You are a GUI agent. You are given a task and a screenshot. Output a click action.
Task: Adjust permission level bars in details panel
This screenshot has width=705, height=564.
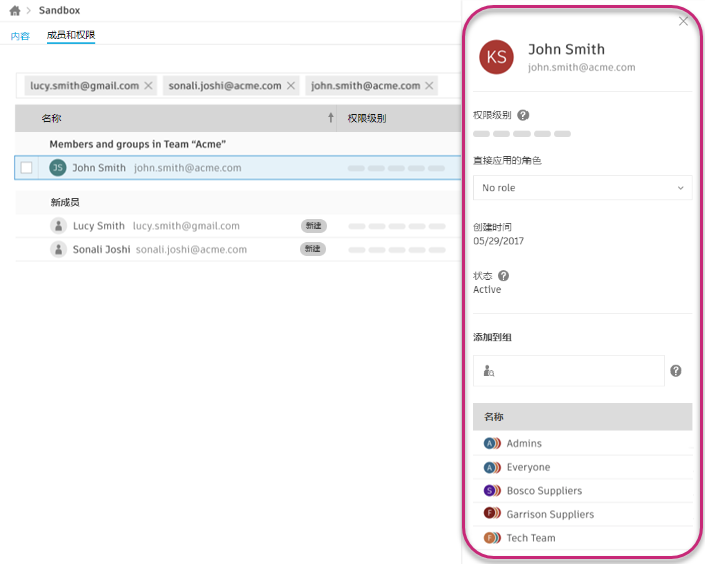coord(522,134)
